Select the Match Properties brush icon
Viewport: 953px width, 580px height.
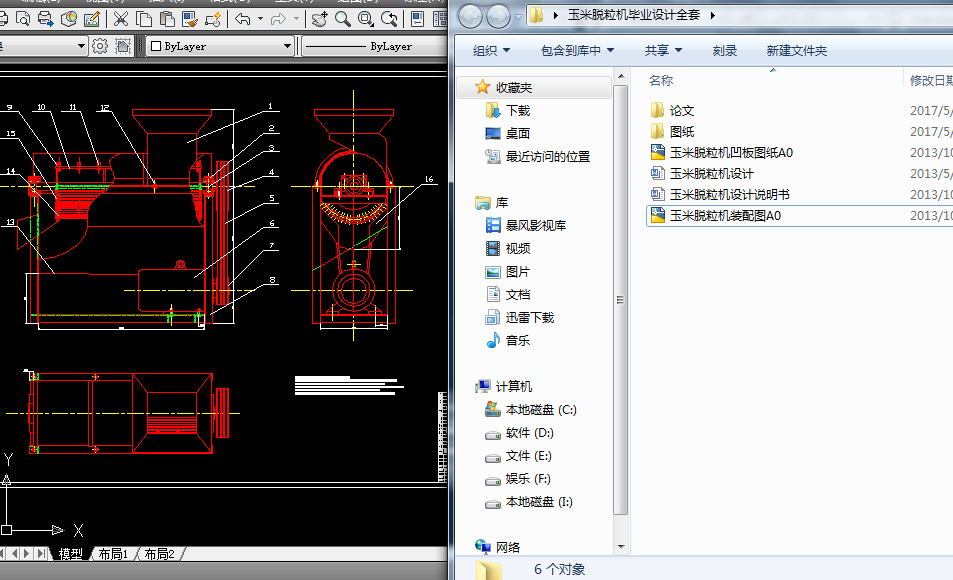pyautogui.click(x=190, y=19)
